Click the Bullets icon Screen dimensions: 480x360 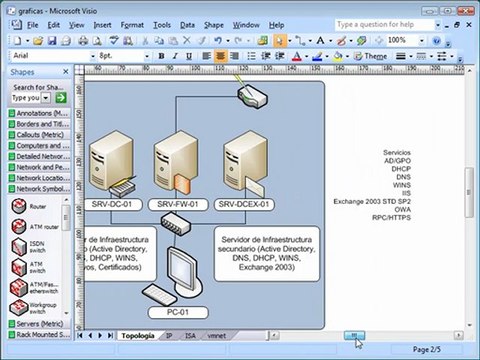[x=252, y=56]
